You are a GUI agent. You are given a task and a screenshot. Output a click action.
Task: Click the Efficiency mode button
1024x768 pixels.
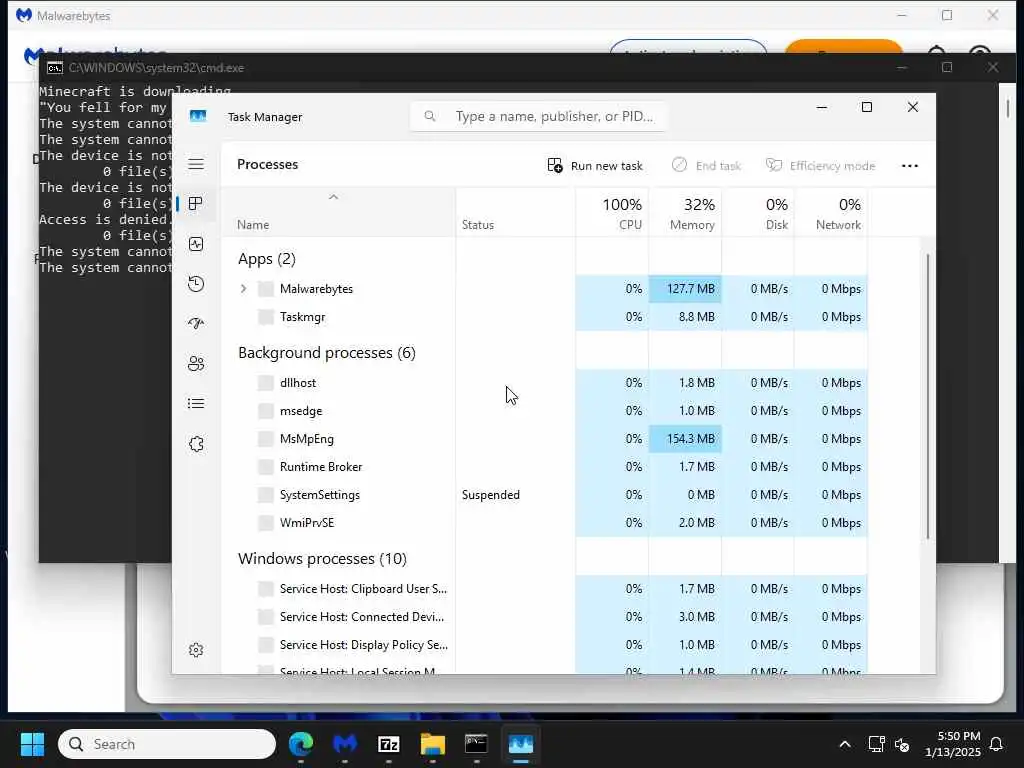click(820, 166)
